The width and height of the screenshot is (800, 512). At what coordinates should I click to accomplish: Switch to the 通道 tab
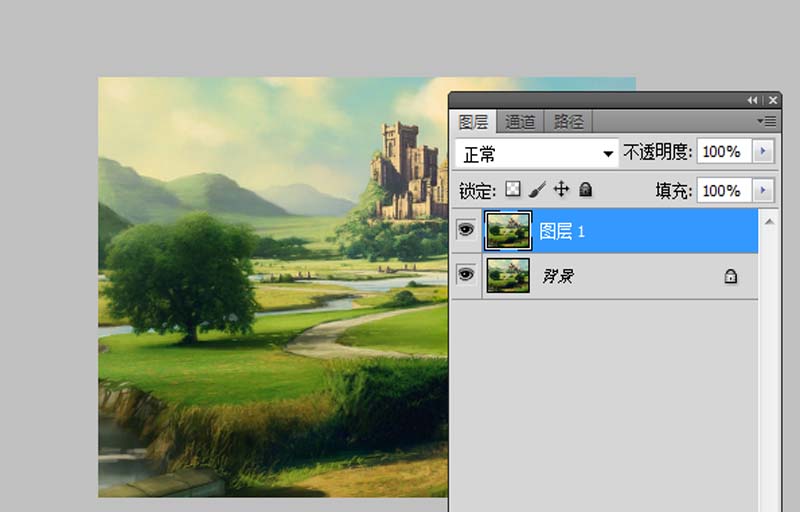point(520,122)
